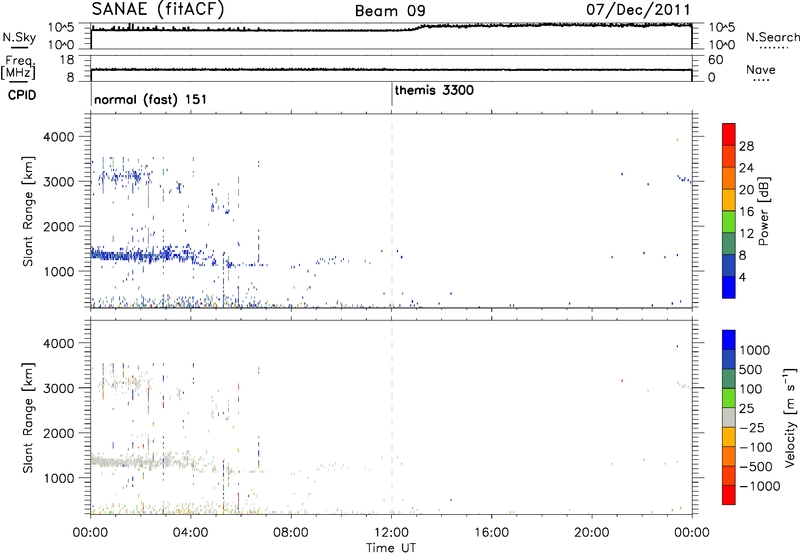Click the red top segment of the power colorbar

point(729,134)
